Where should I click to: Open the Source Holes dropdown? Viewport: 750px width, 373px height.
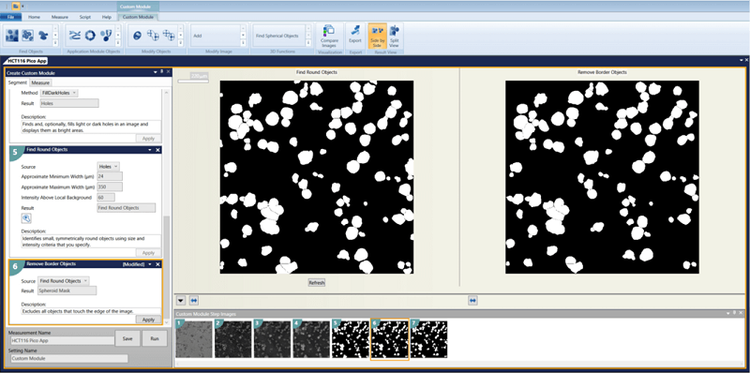[x=109, y=166]
